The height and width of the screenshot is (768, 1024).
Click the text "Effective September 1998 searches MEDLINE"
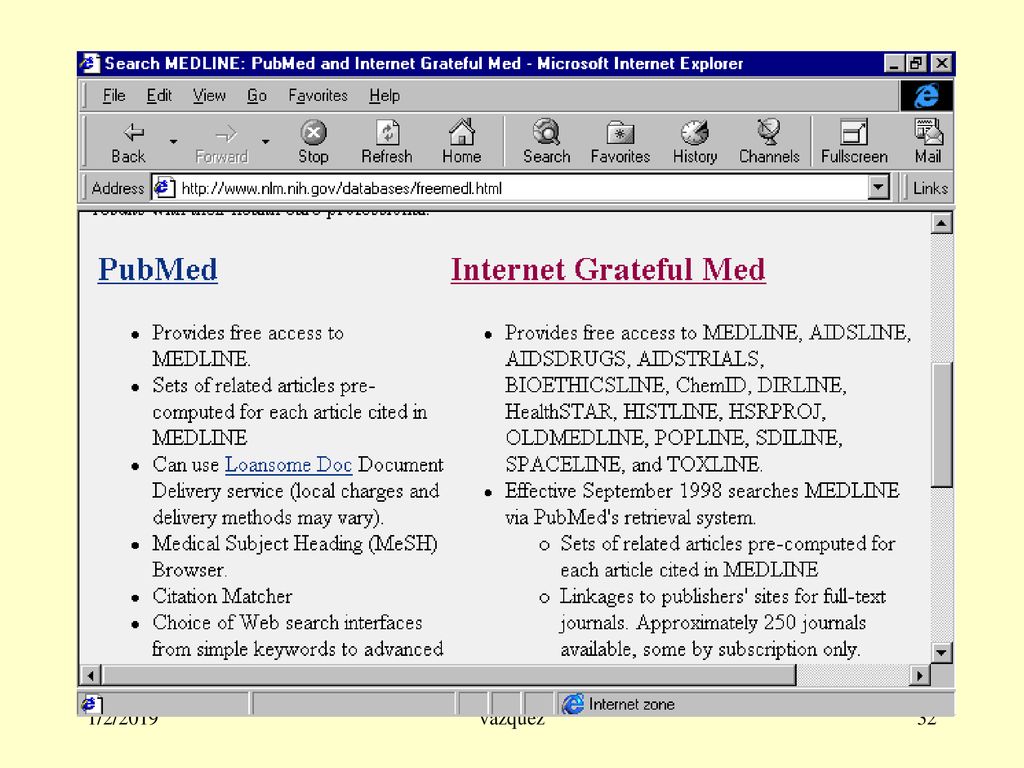[702, 490]
